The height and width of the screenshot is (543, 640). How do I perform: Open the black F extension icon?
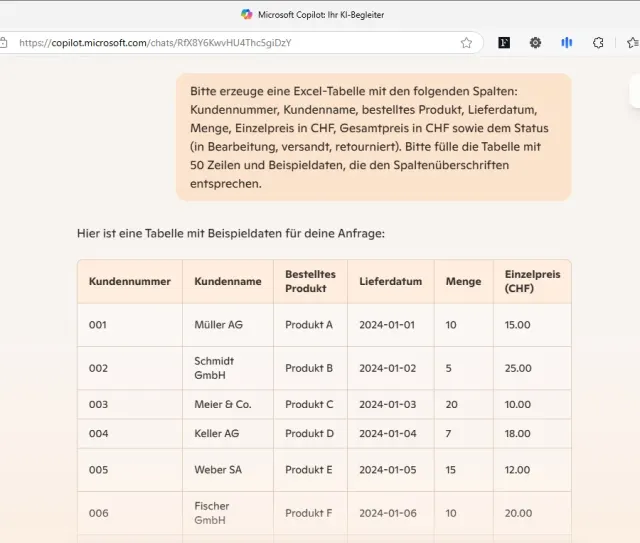coord(505,43)
